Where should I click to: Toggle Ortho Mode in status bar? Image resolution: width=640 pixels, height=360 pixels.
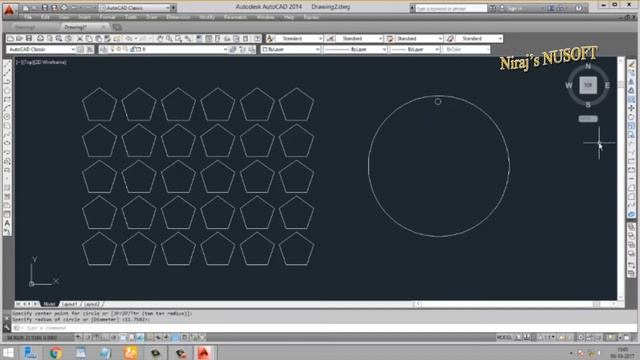104,338
